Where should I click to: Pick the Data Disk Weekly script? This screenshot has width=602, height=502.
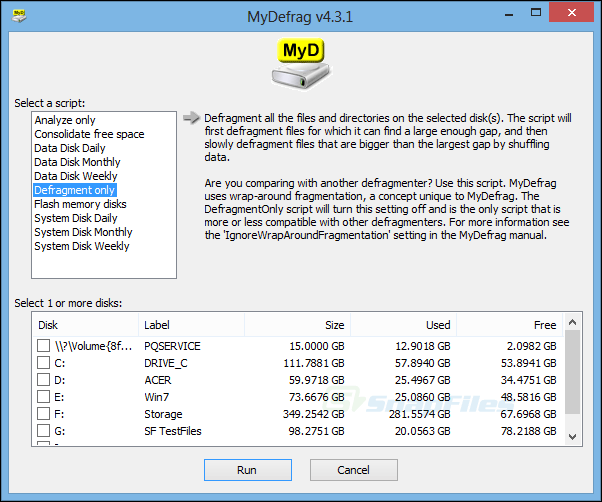[76, 176]
